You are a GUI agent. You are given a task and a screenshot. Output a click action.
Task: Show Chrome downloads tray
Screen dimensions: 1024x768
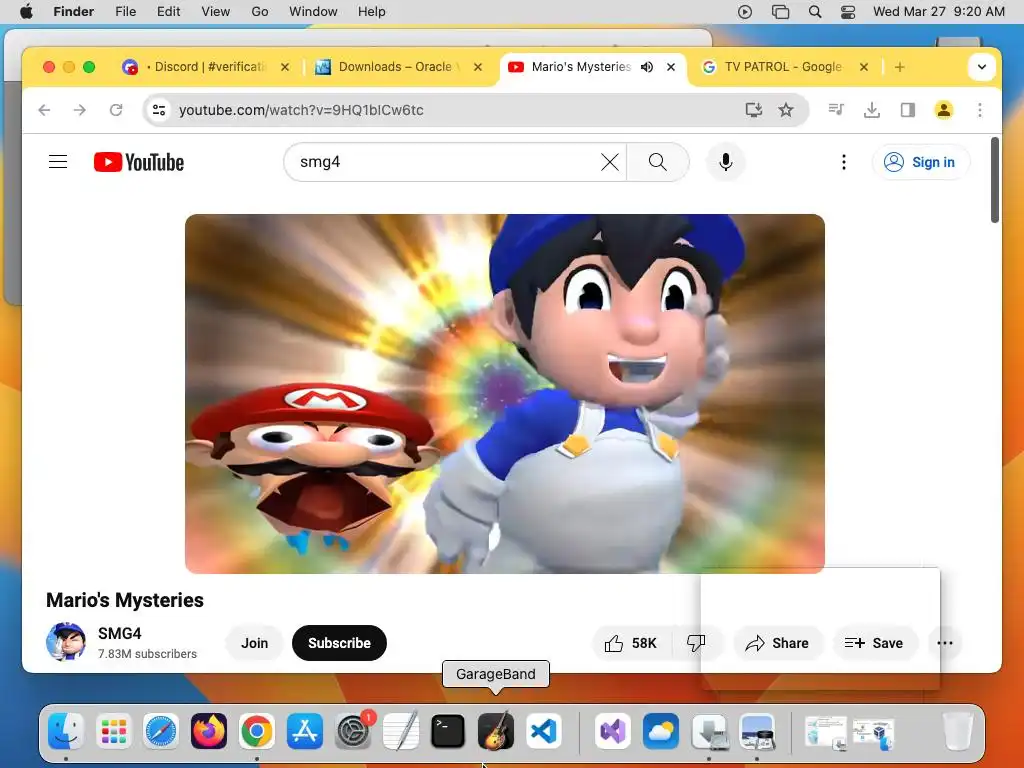coord(872,110)
